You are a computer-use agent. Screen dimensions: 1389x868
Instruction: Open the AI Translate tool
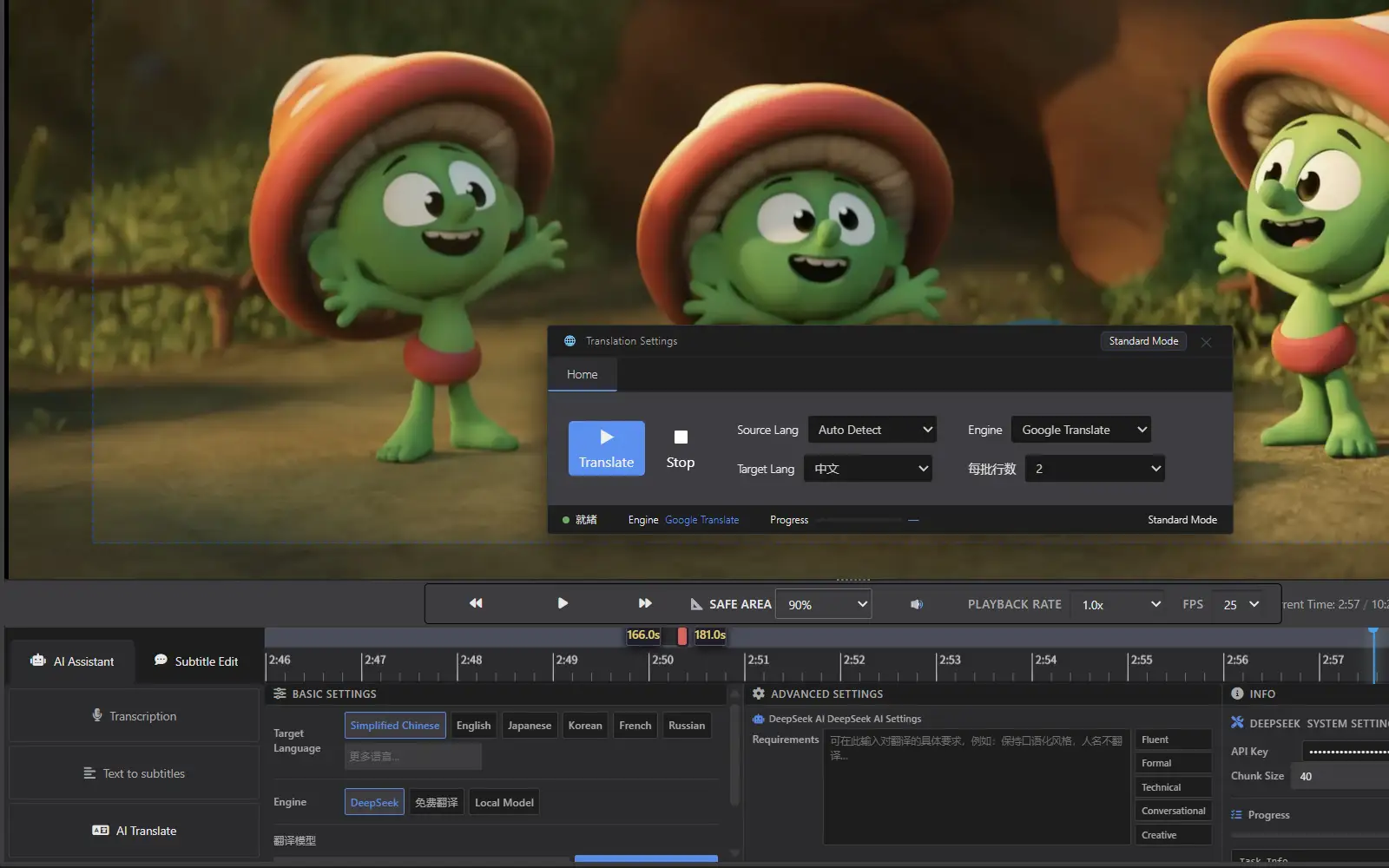tap(135, 831)
